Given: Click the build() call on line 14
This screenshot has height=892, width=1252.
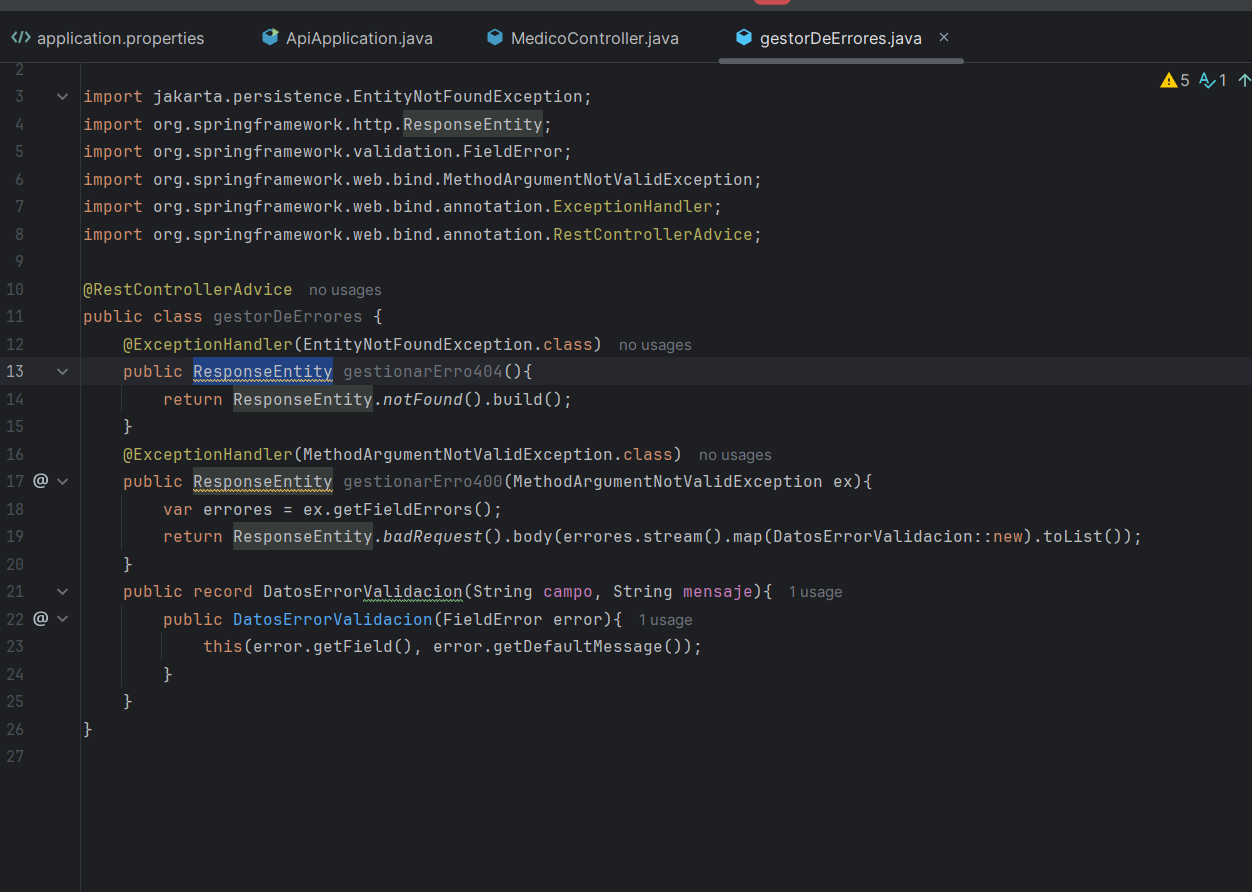Looking at the screenshot, I should 528,399.
